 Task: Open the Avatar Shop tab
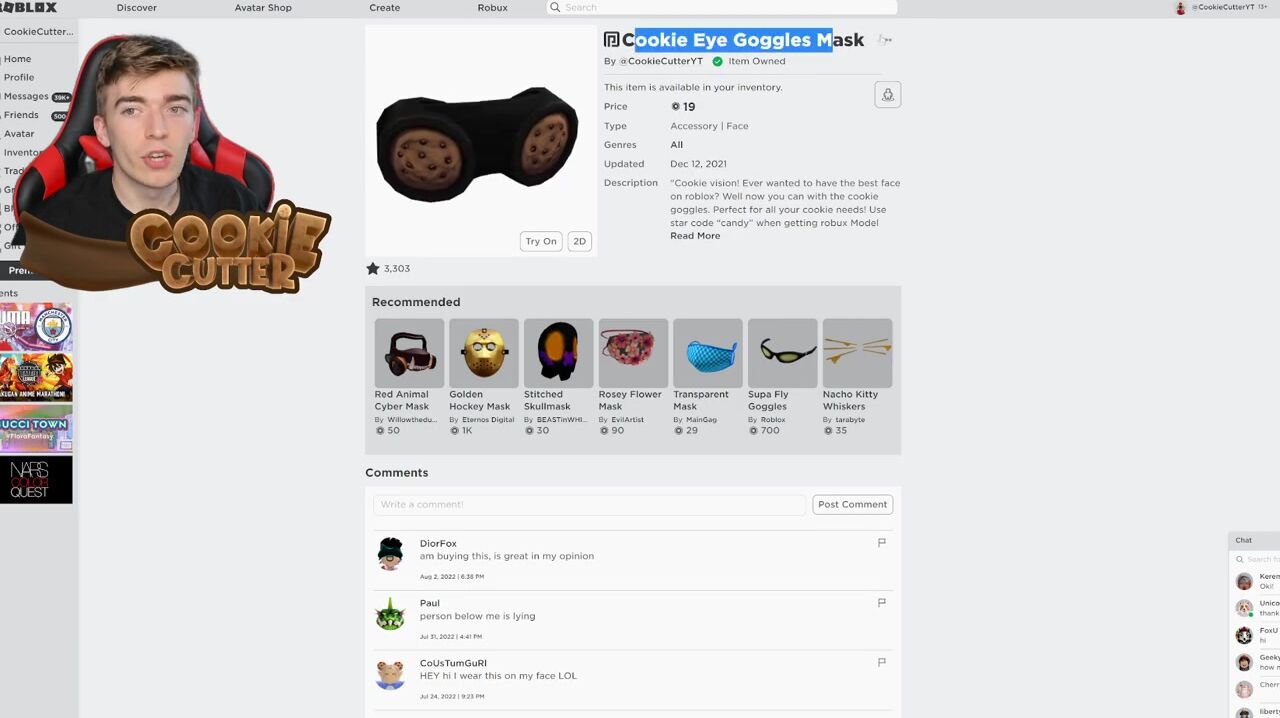263,7
